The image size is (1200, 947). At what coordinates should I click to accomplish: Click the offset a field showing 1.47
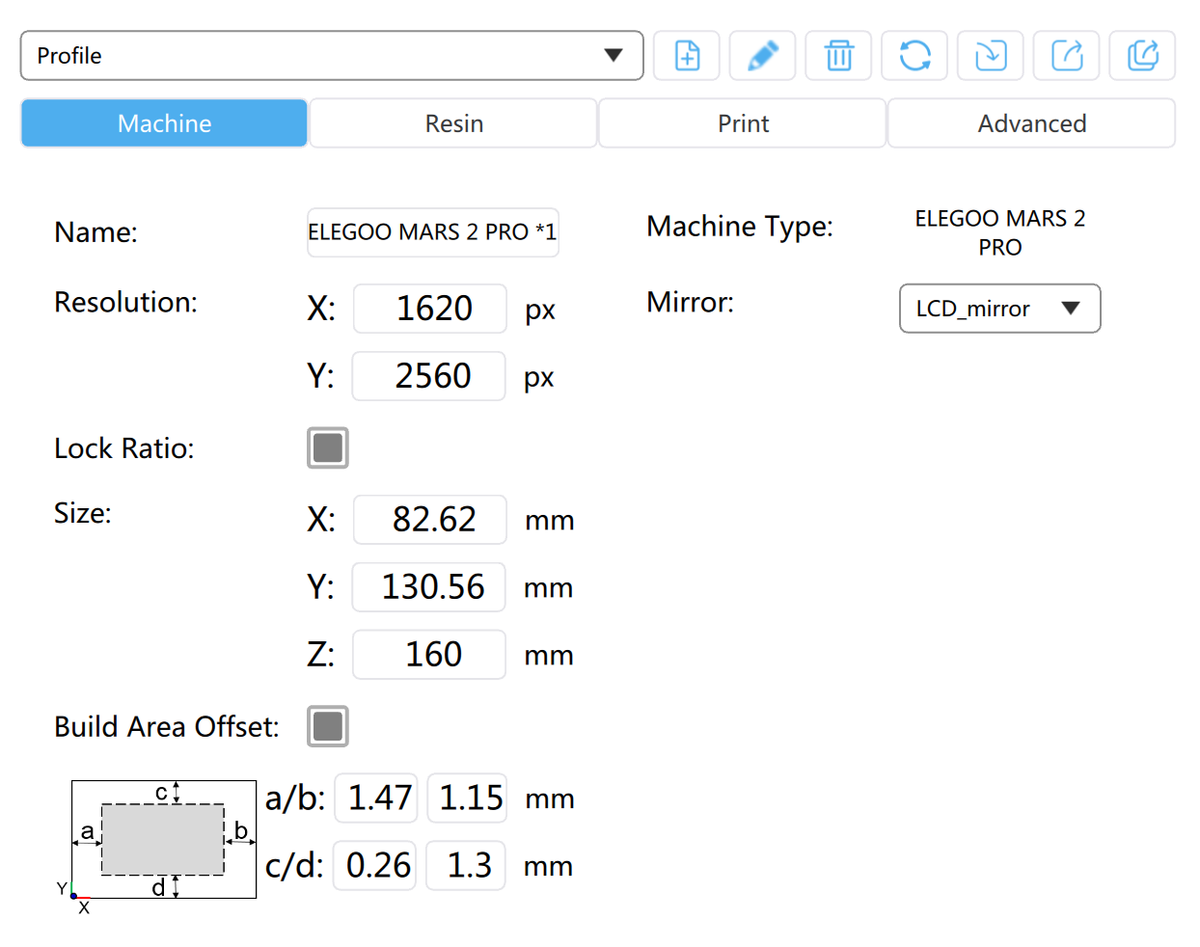coord(376,798)
